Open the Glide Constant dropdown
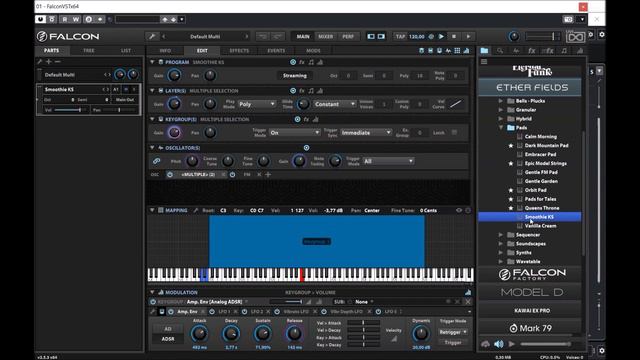The image size is (640, 360). (x=334, y=104)
